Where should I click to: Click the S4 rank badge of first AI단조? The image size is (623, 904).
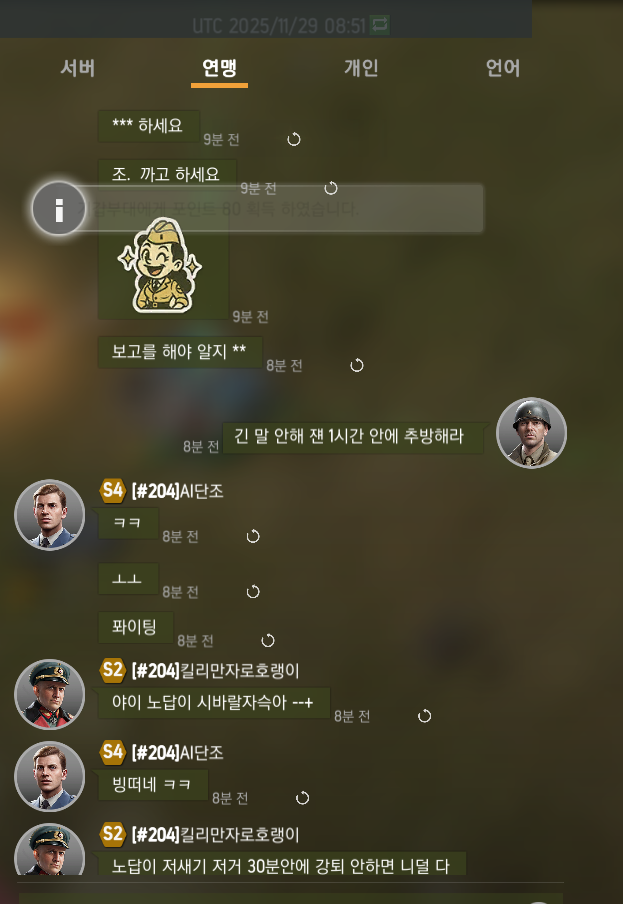click(x=112, y=491)
